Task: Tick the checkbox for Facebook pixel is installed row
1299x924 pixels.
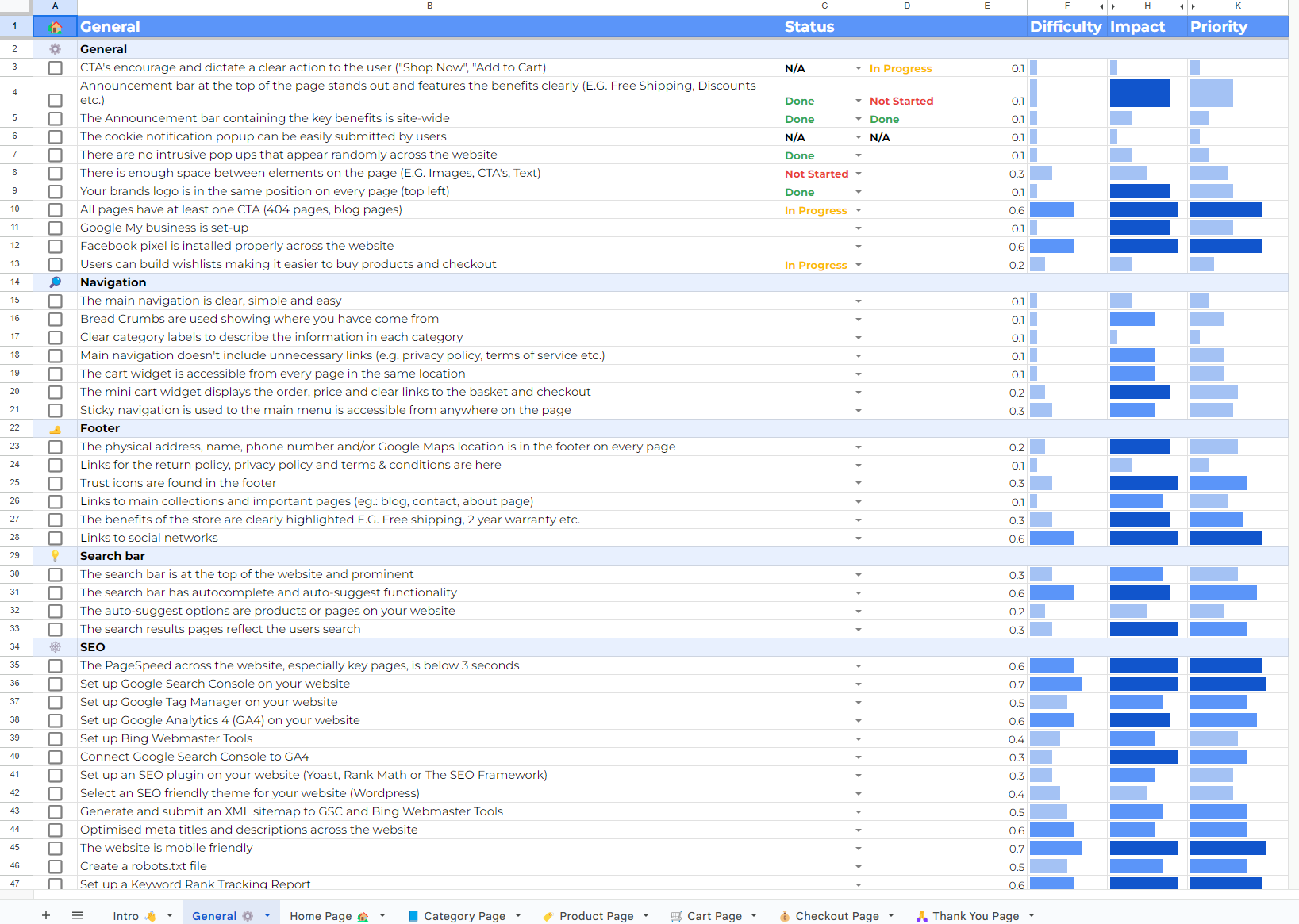Action: (56, 247)
